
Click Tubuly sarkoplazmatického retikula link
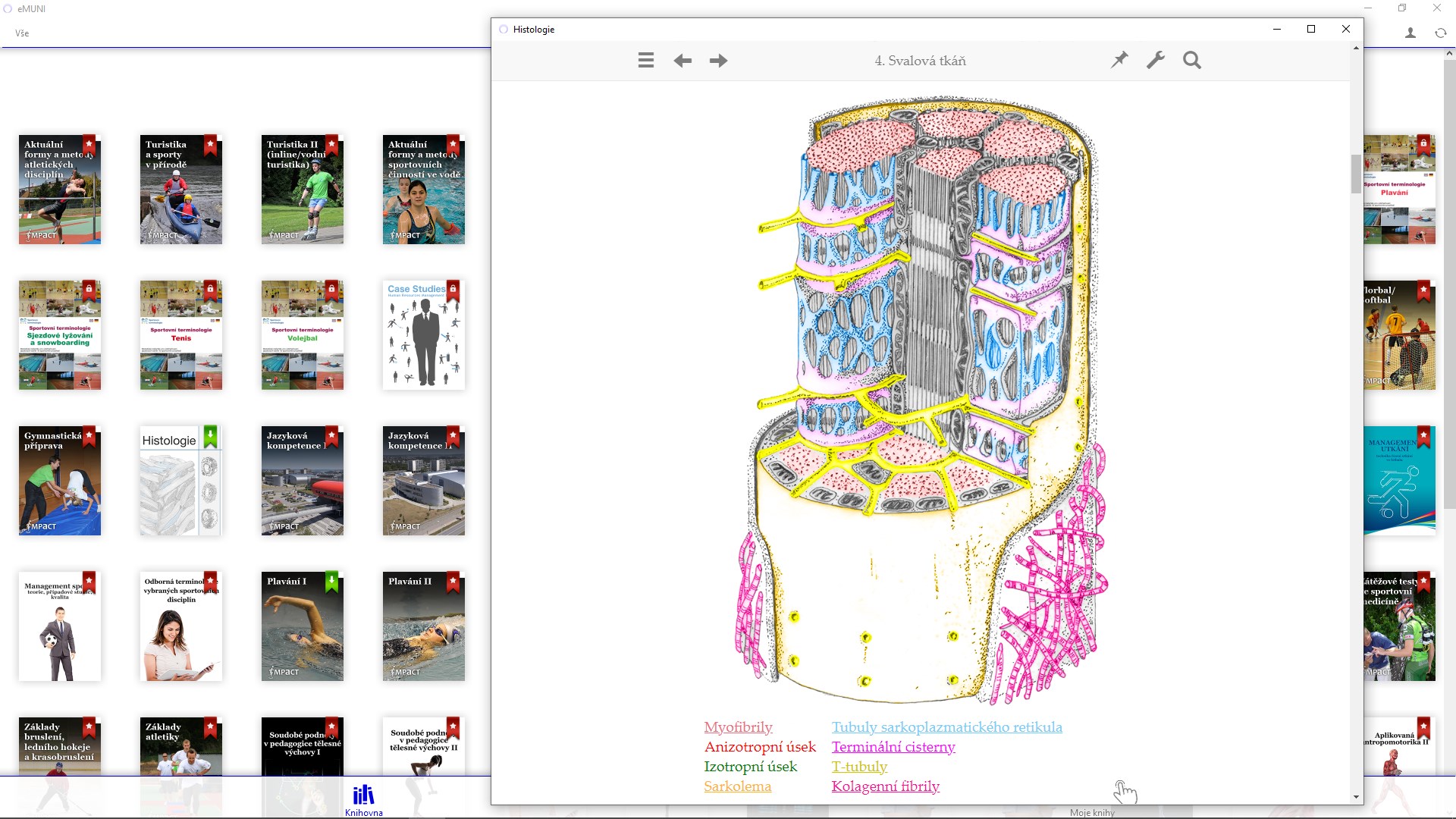pyautogui.click(x=946, y=727)
